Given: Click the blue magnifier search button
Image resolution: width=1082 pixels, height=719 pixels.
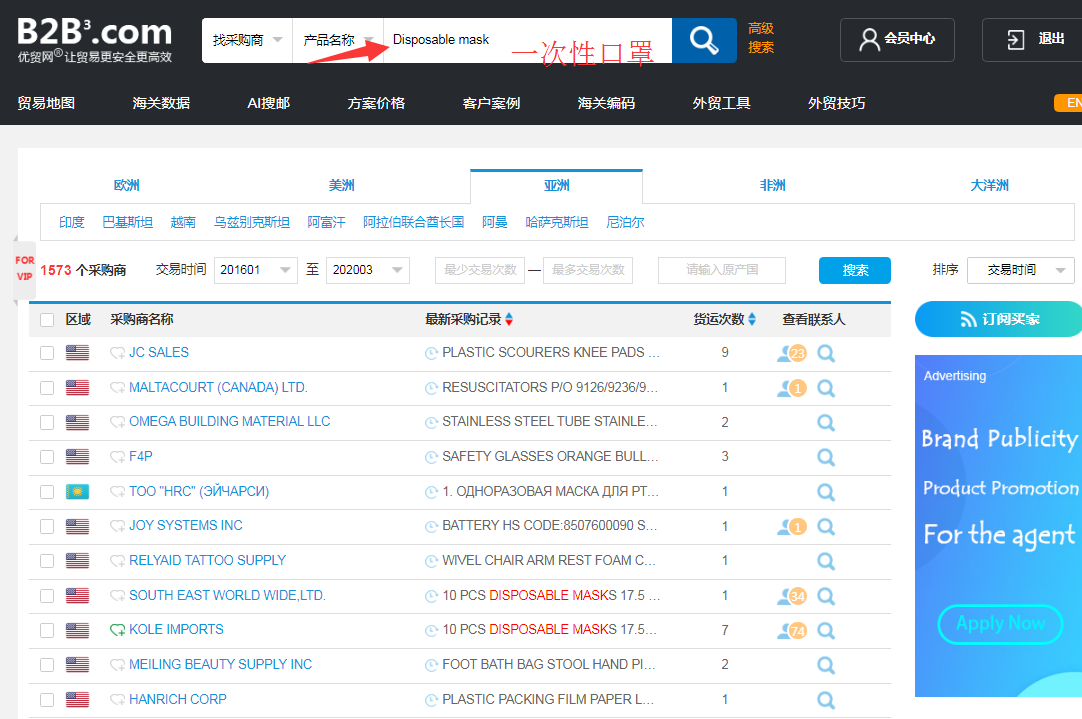Looking at the screenshot, I should [x=704, y=40].
